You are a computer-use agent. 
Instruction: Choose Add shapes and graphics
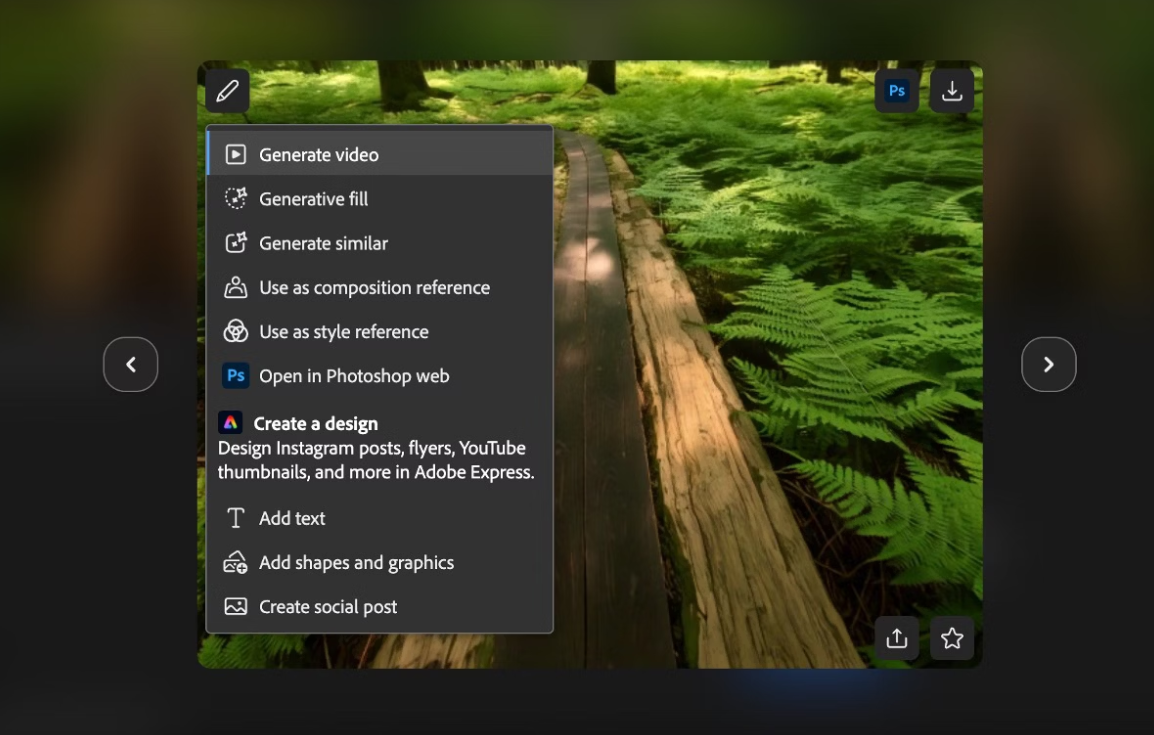380,562
